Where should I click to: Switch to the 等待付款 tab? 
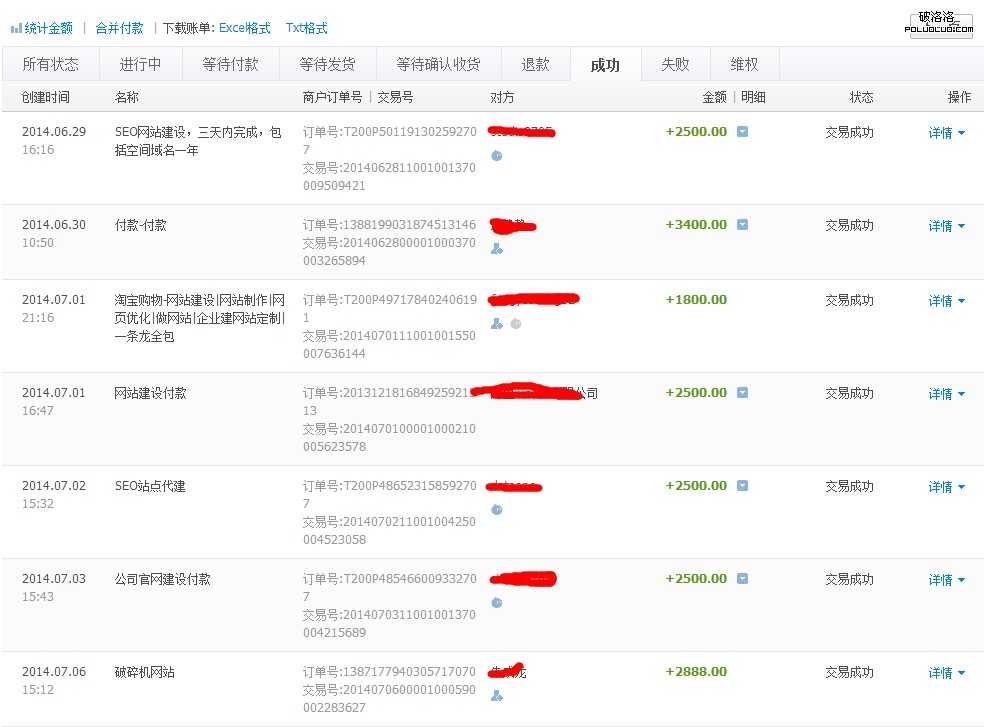pyautogui.click(x=230, y=64)
